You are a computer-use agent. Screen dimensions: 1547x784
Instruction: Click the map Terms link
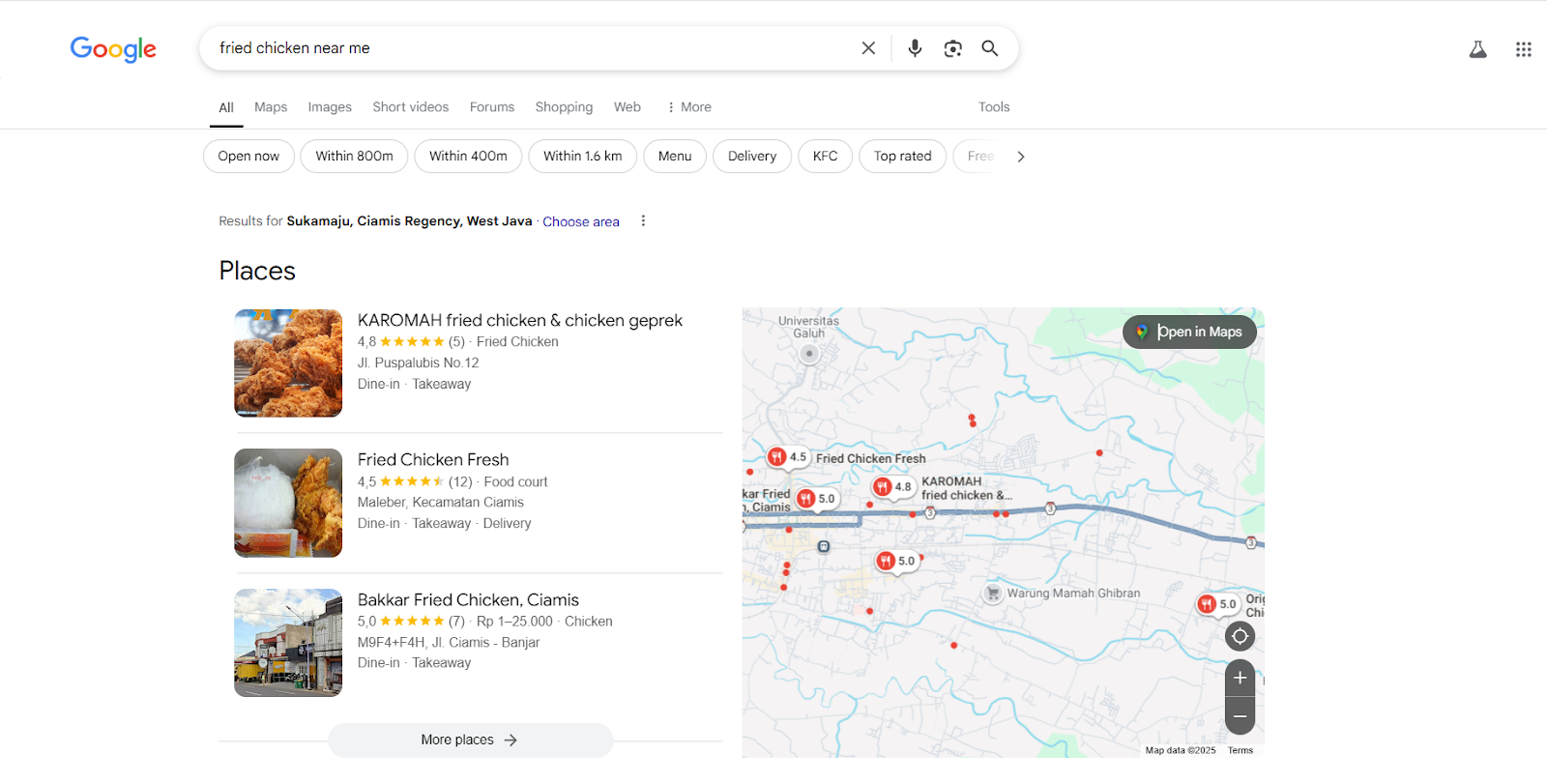pos(1241,750)
